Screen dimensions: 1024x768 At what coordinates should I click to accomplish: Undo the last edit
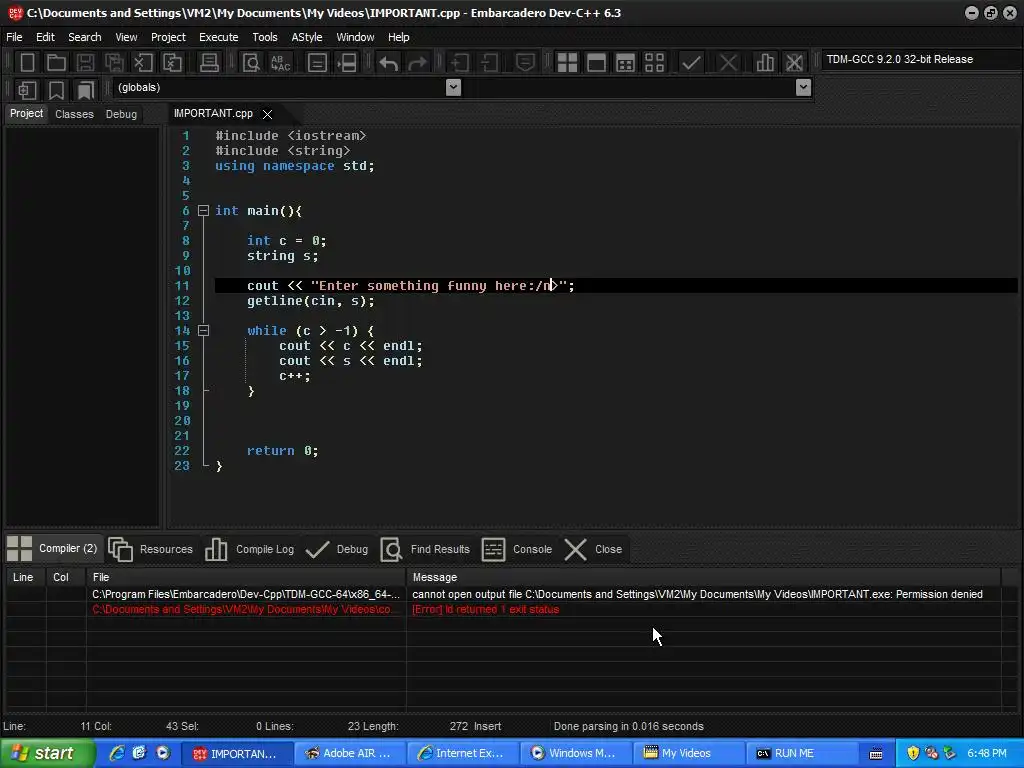(x=389, y=63)
